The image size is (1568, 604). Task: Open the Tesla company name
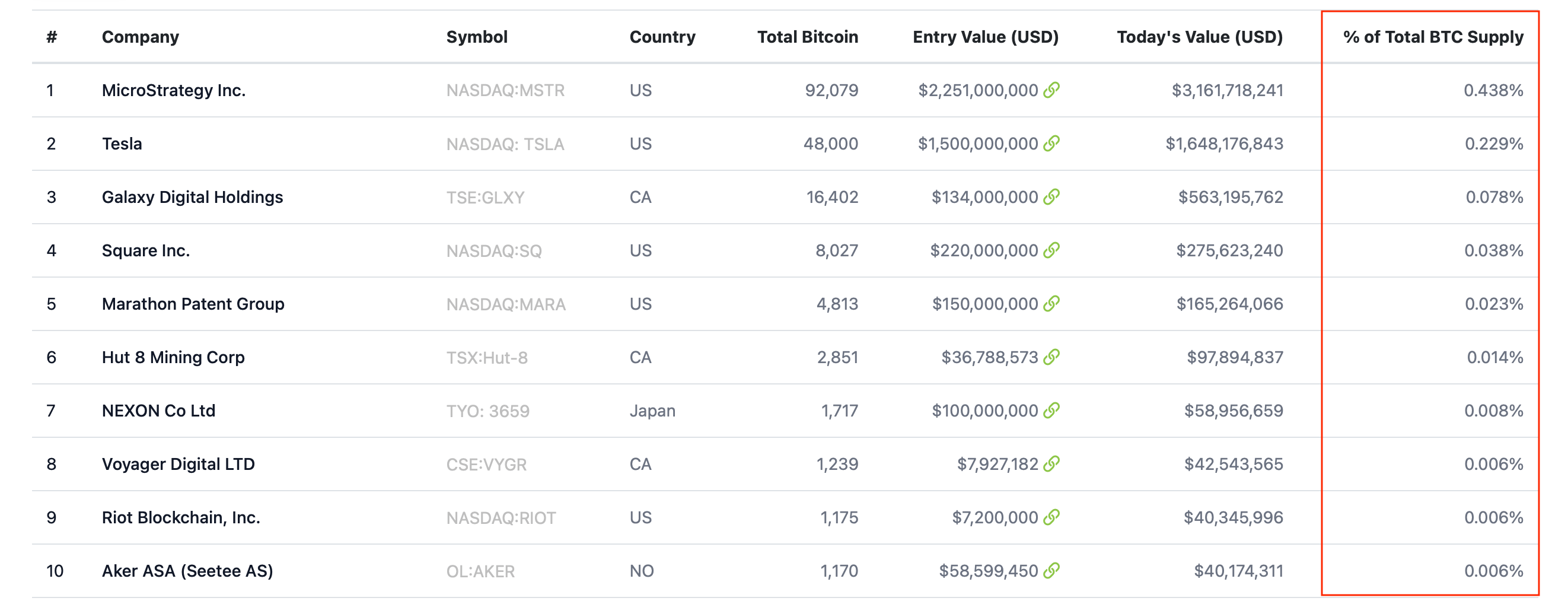tap(122, 144)
